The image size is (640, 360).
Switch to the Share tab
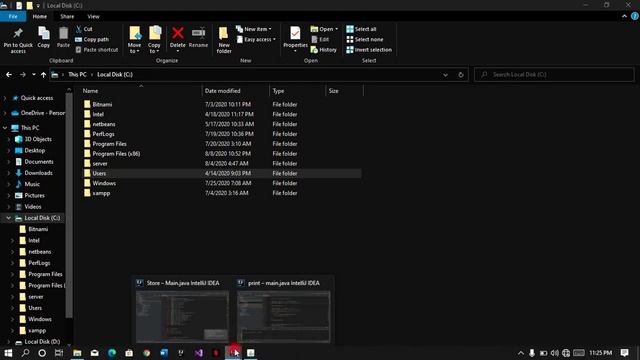(x=67, y=16)
